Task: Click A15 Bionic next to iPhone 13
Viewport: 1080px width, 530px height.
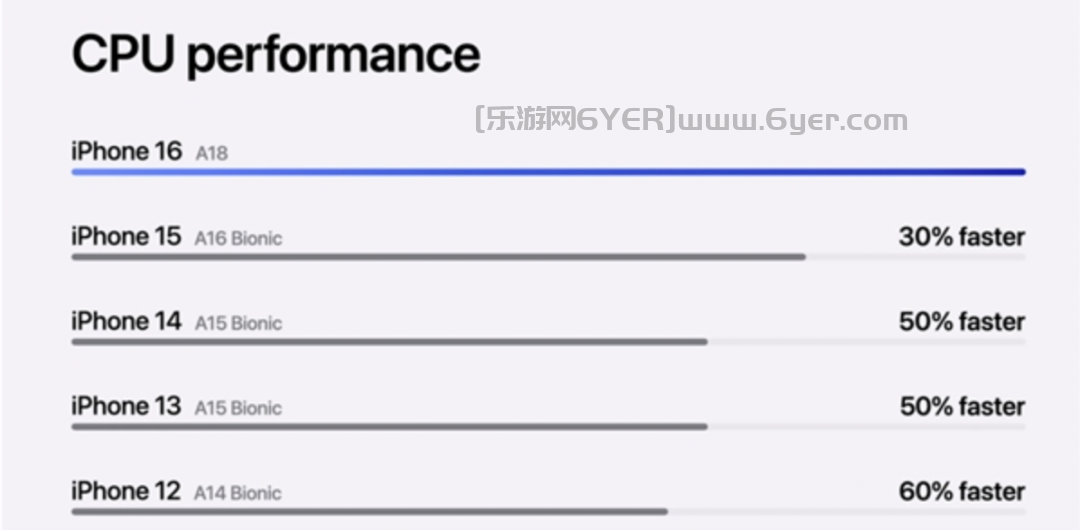Action: click(x=238, y=409)
